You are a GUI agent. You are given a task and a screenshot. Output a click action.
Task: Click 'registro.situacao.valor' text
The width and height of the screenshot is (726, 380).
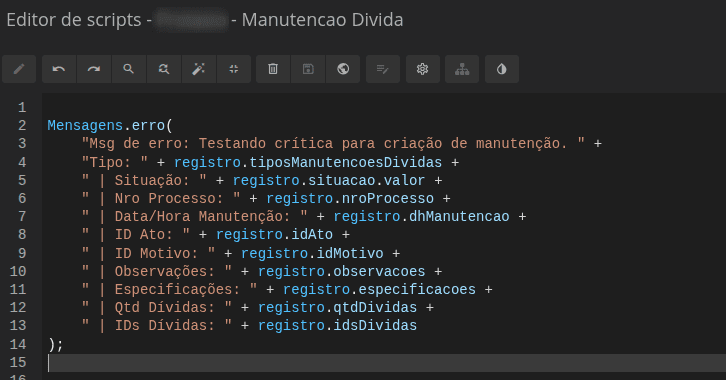click(329, 181)
